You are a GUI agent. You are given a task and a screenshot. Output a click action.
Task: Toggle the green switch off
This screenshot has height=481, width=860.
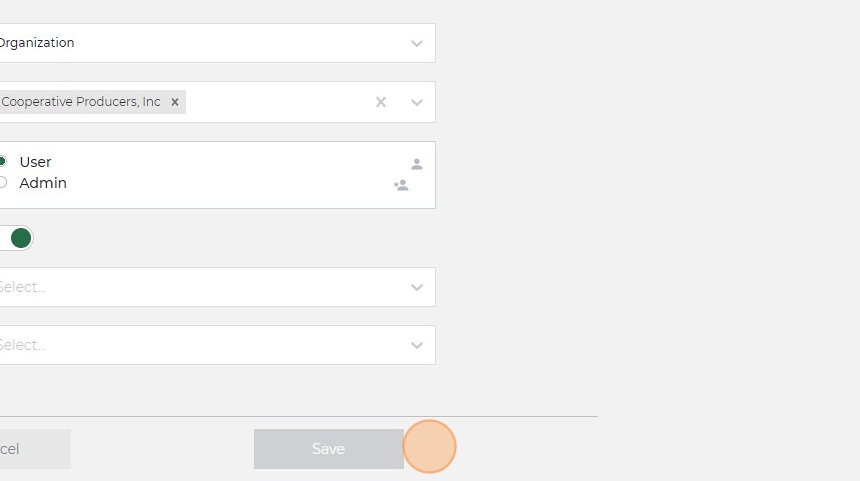click(x=17, y=238)
